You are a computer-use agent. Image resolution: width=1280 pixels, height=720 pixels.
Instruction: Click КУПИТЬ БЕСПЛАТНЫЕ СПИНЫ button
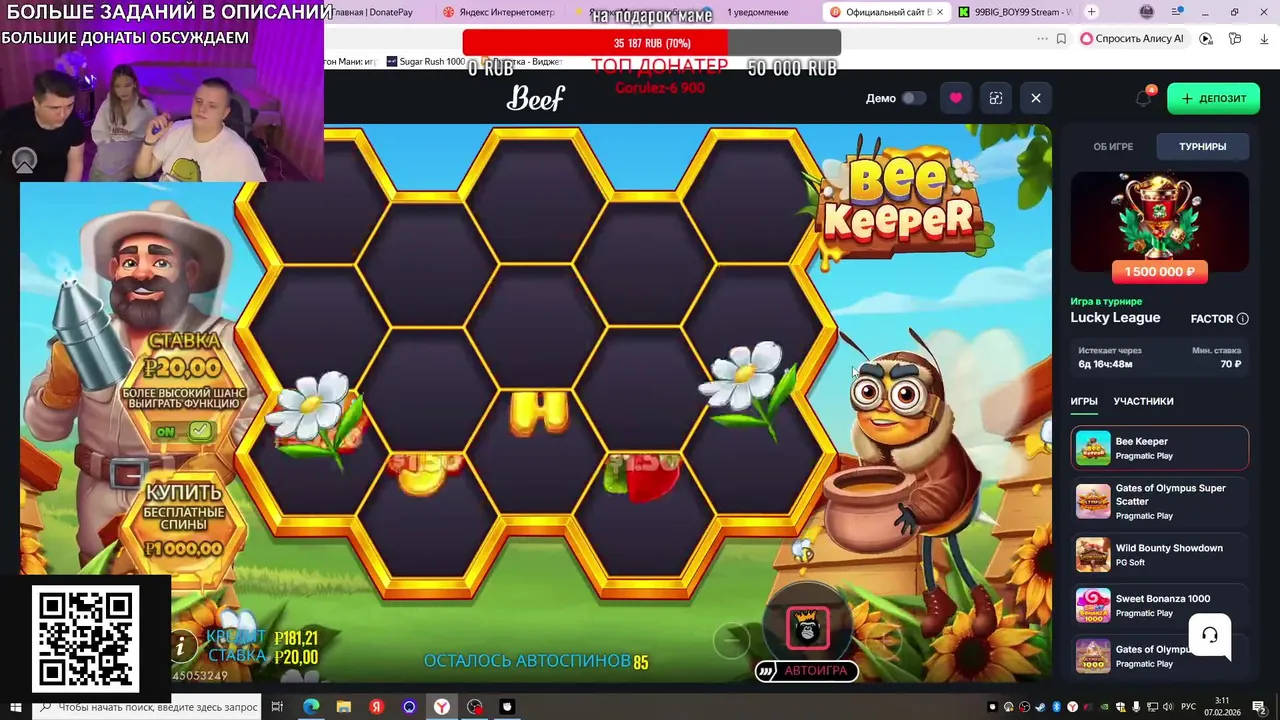tap(184, 522)
